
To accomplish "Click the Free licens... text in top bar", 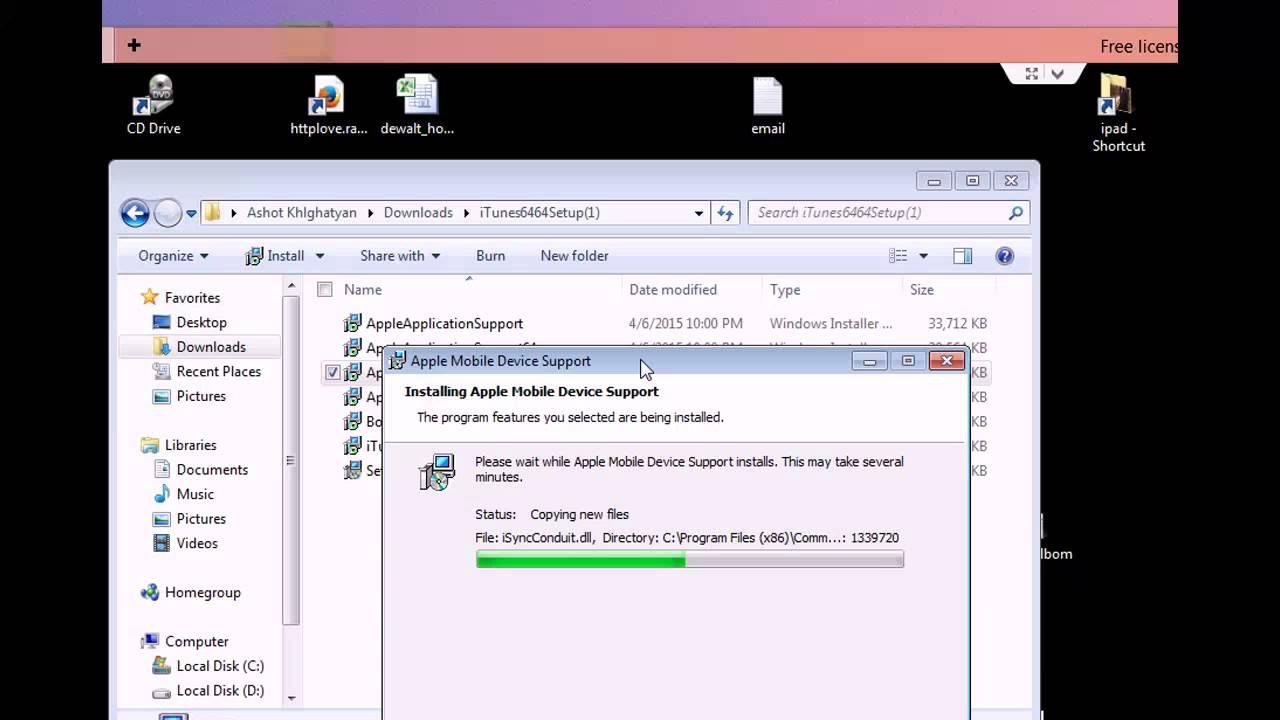I will pos(1139,46).
